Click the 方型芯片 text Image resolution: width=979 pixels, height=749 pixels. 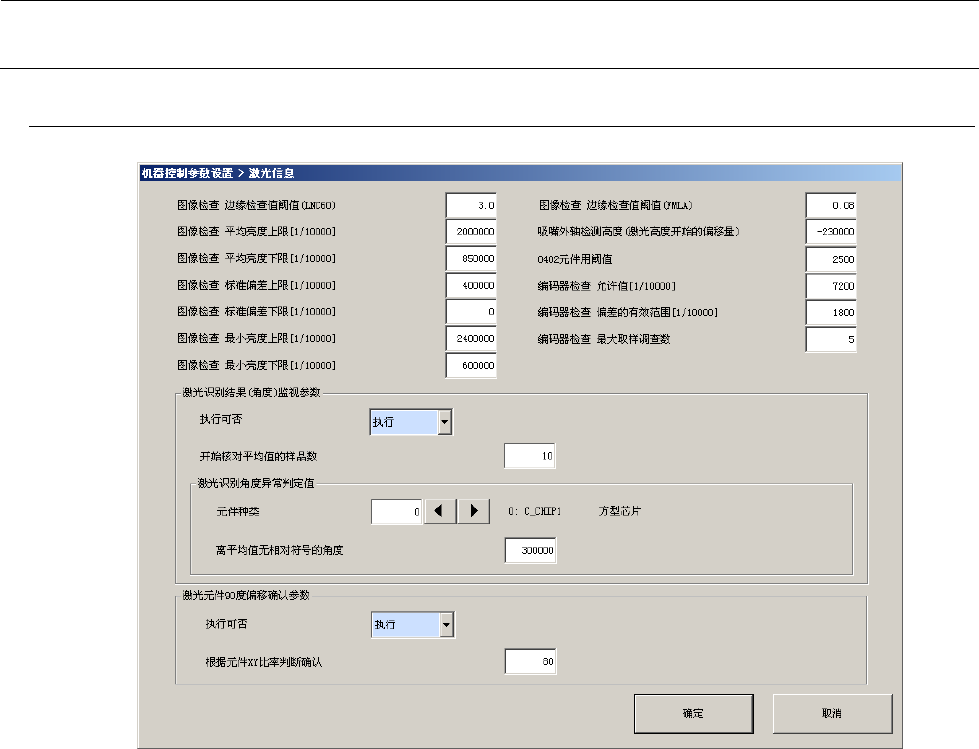click(x=619, y=511)
